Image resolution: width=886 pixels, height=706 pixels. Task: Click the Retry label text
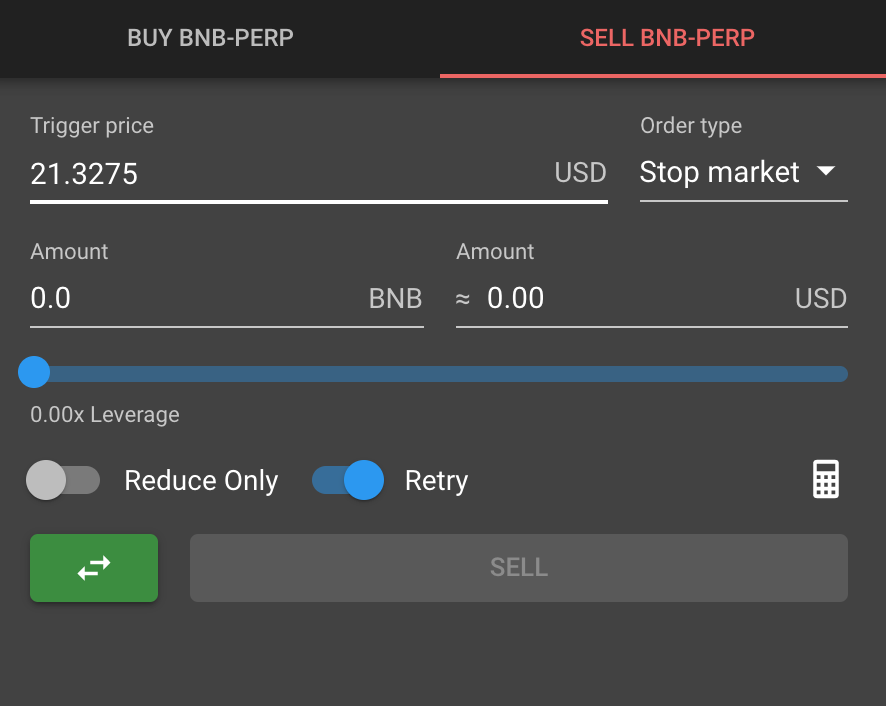point(436,481)
